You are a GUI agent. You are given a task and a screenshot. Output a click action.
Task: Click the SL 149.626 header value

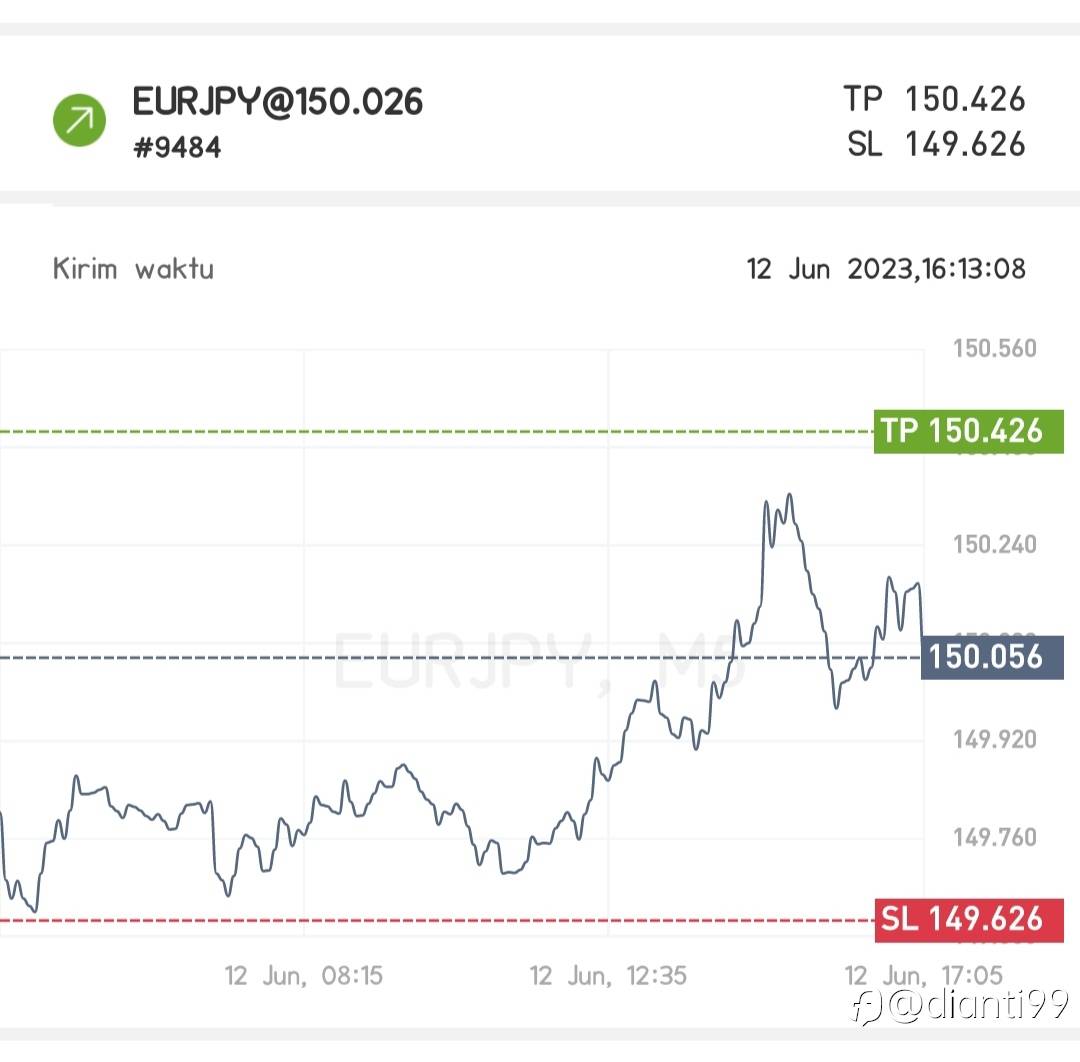[x=936, y=144]
